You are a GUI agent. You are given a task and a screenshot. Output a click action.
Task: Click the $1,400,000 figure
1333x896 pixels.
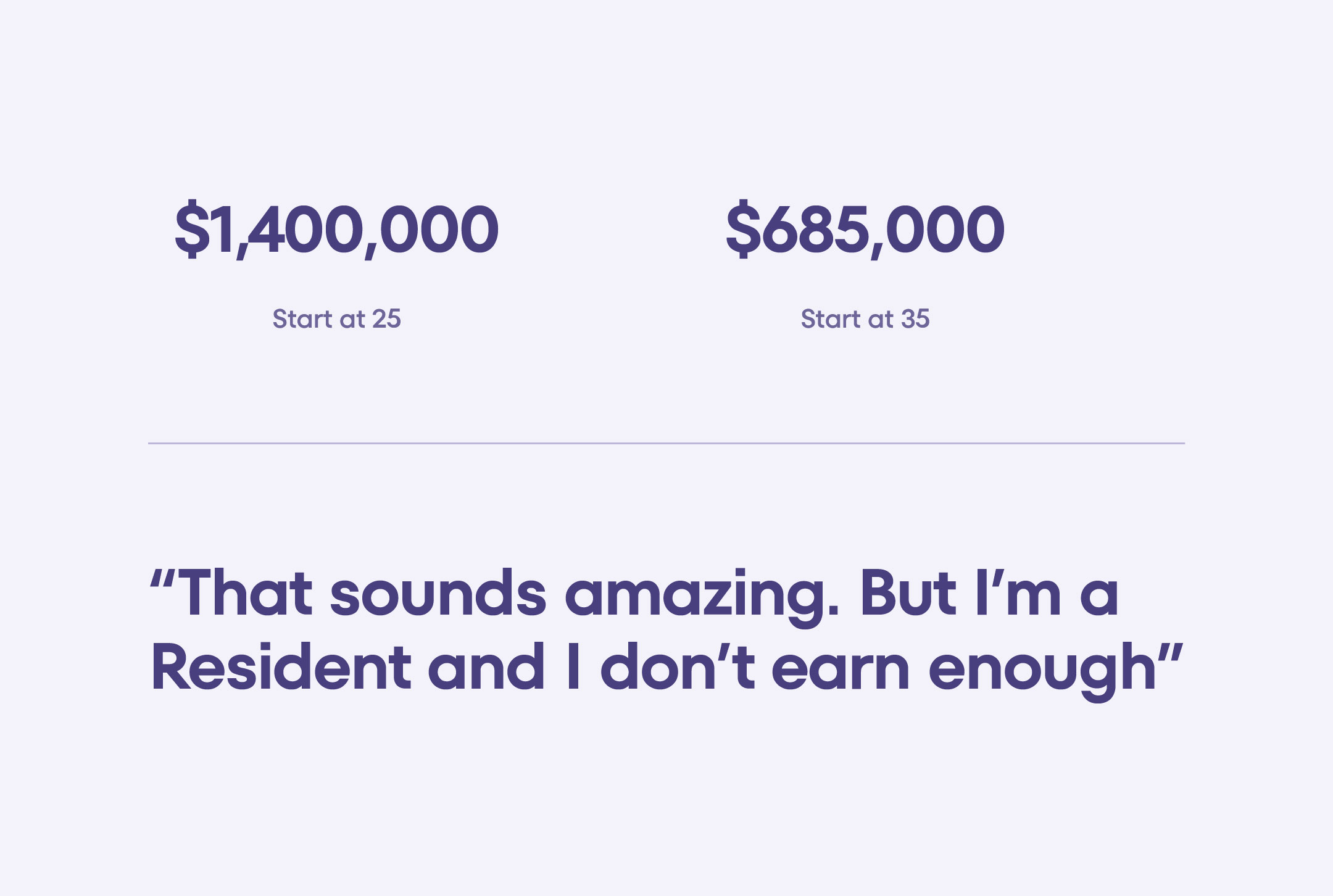[336, 230]
